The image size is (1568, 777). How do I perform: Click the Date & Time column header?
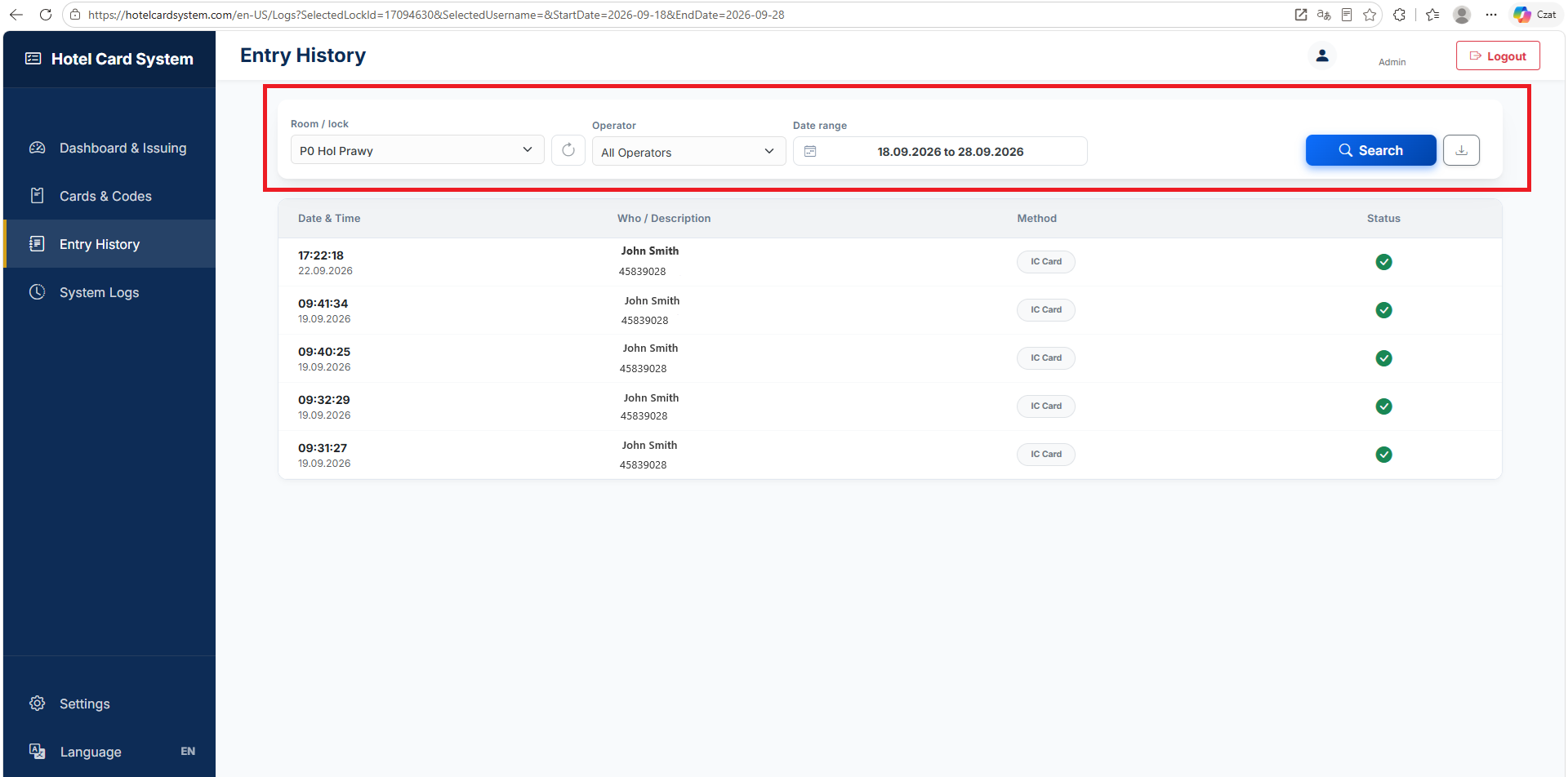pos(329,218)
